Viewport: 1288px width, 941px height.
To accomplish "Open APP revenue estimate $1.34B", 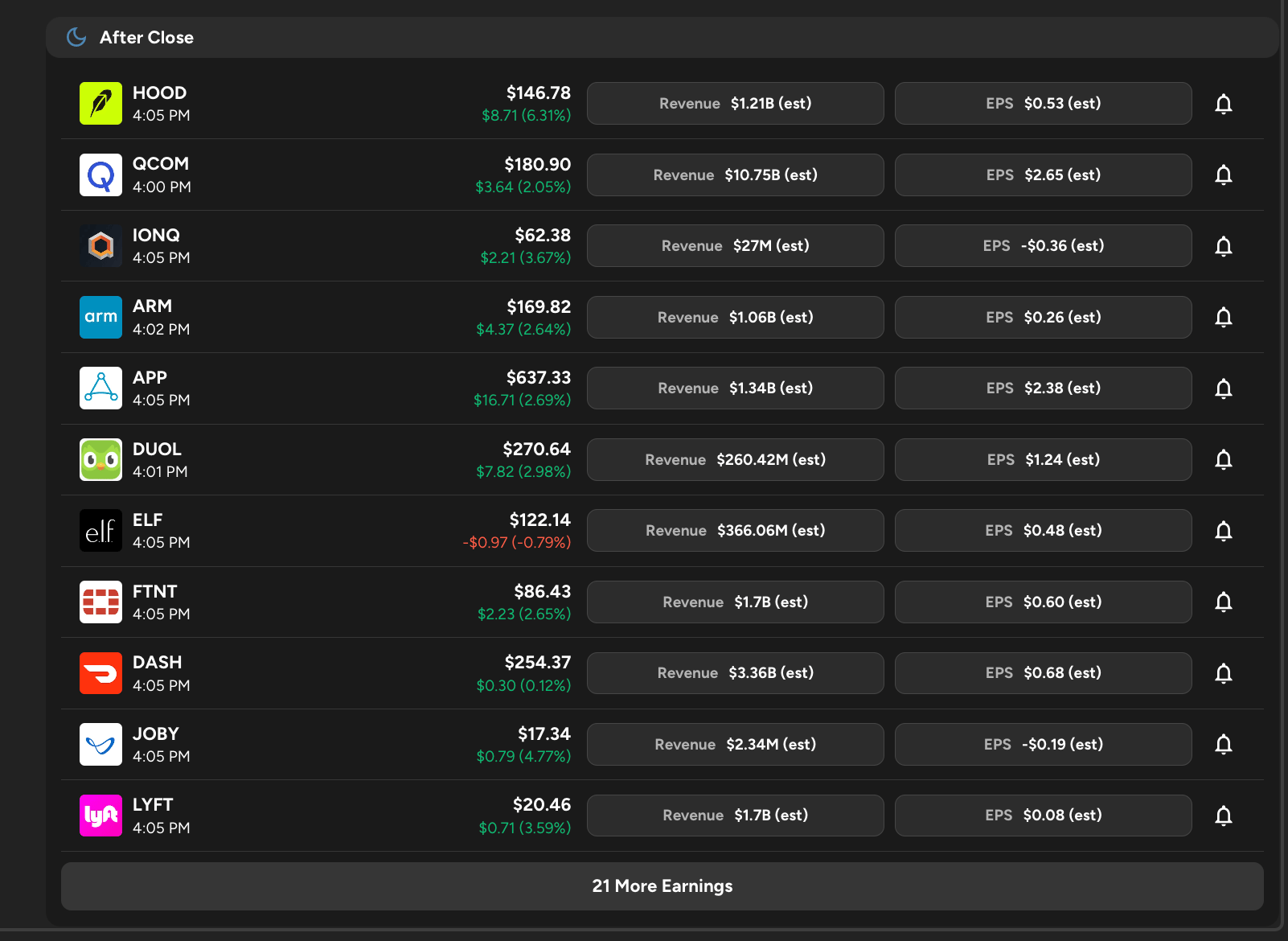I will pyautogui.click(x=736, y=388).
